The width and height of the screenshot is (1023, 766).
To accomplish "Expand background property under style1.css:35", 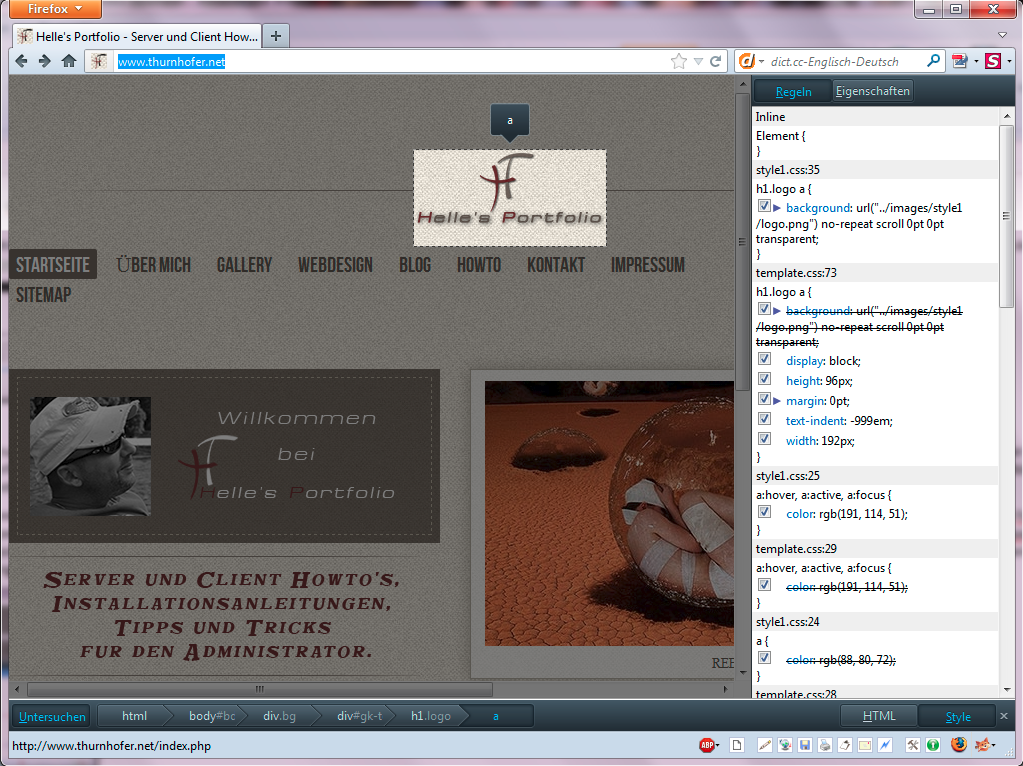I will click(776, 207).
